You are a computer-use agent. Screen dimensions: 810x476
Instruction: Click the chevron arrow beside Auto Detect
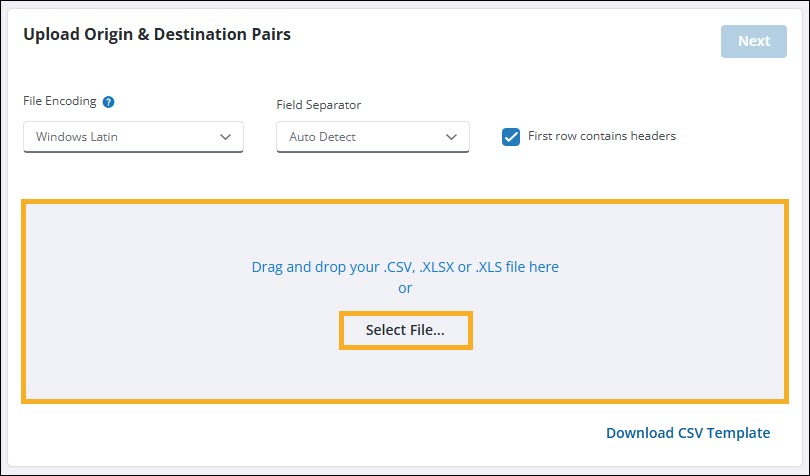[451, 137]
